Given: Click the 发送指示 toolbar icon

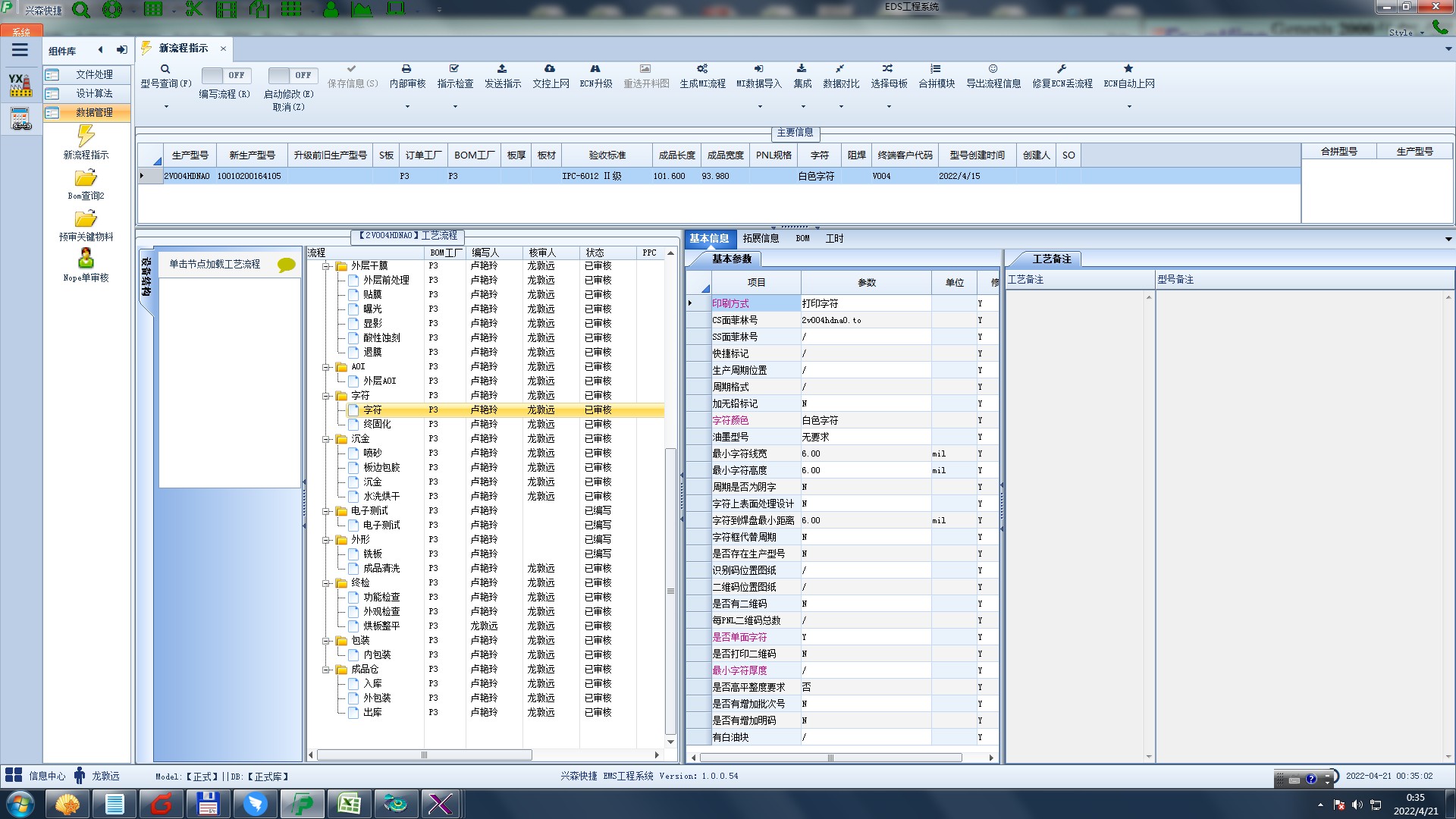Looking at the screenshot, I should (502, 69).
